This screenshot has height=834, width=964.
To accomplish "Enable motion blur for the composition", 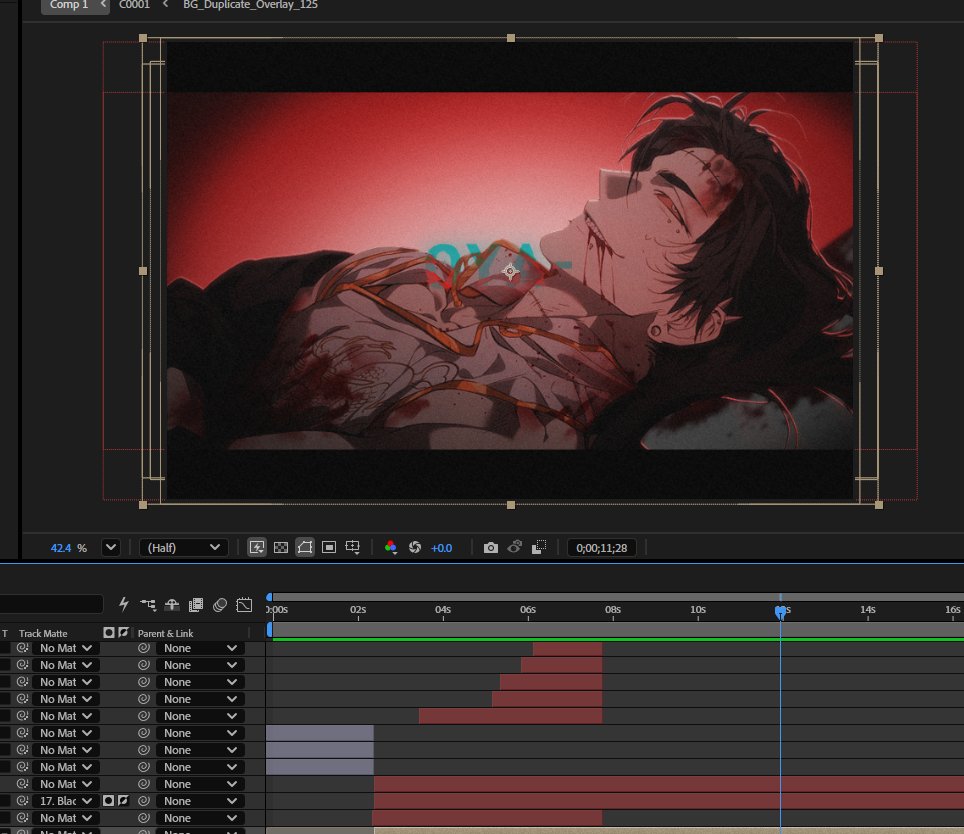I will (219, 605).
